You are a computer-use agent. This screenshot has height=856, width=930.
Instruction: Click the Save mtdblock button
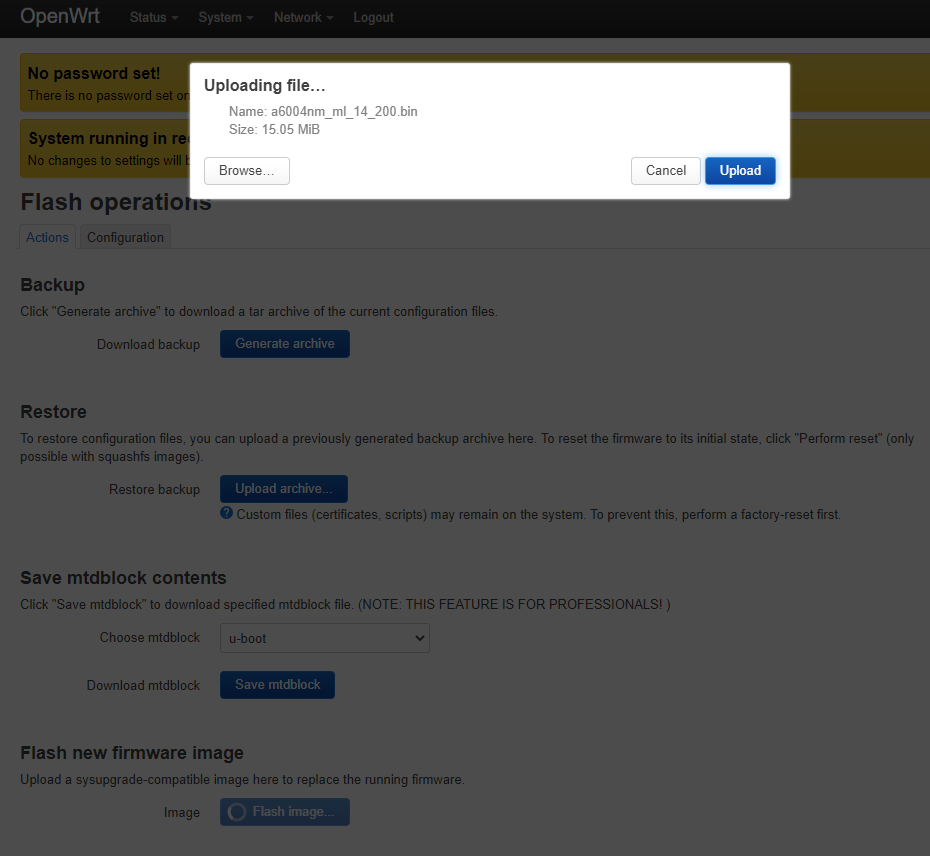(x=277, y=685)
